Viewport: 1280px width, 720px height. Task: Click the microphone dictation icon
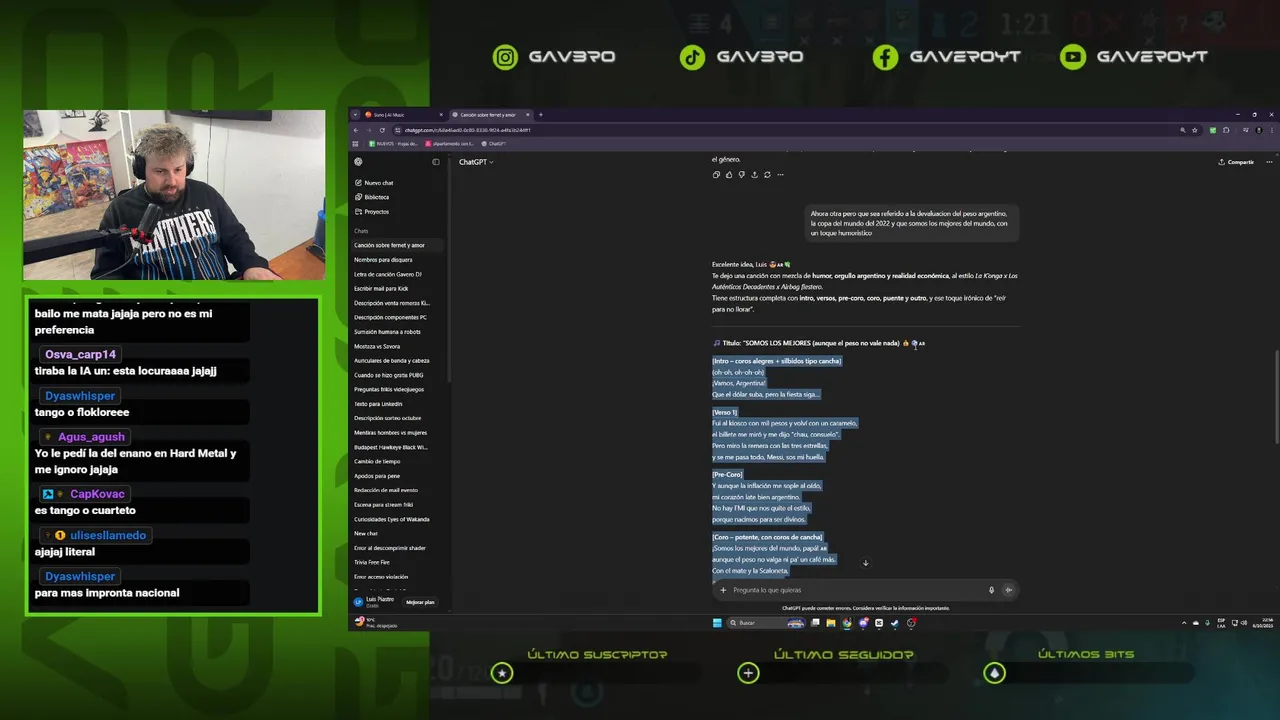pos(991,590)
